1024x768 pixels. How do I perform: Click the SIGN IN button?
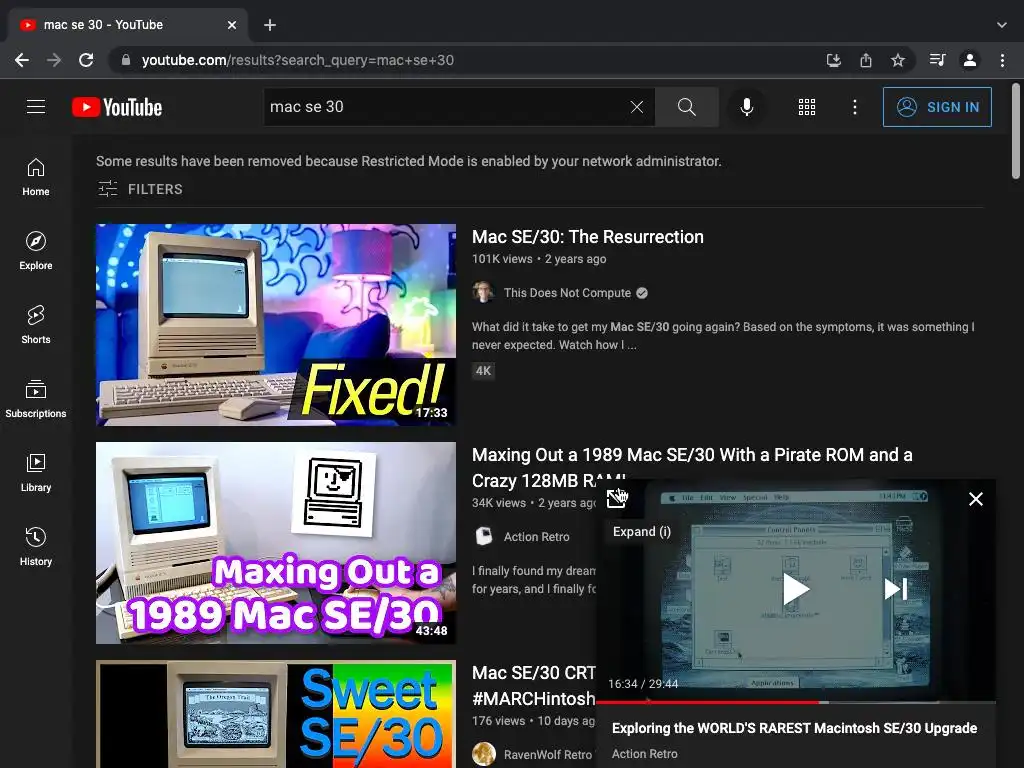(x=937, y=107)
